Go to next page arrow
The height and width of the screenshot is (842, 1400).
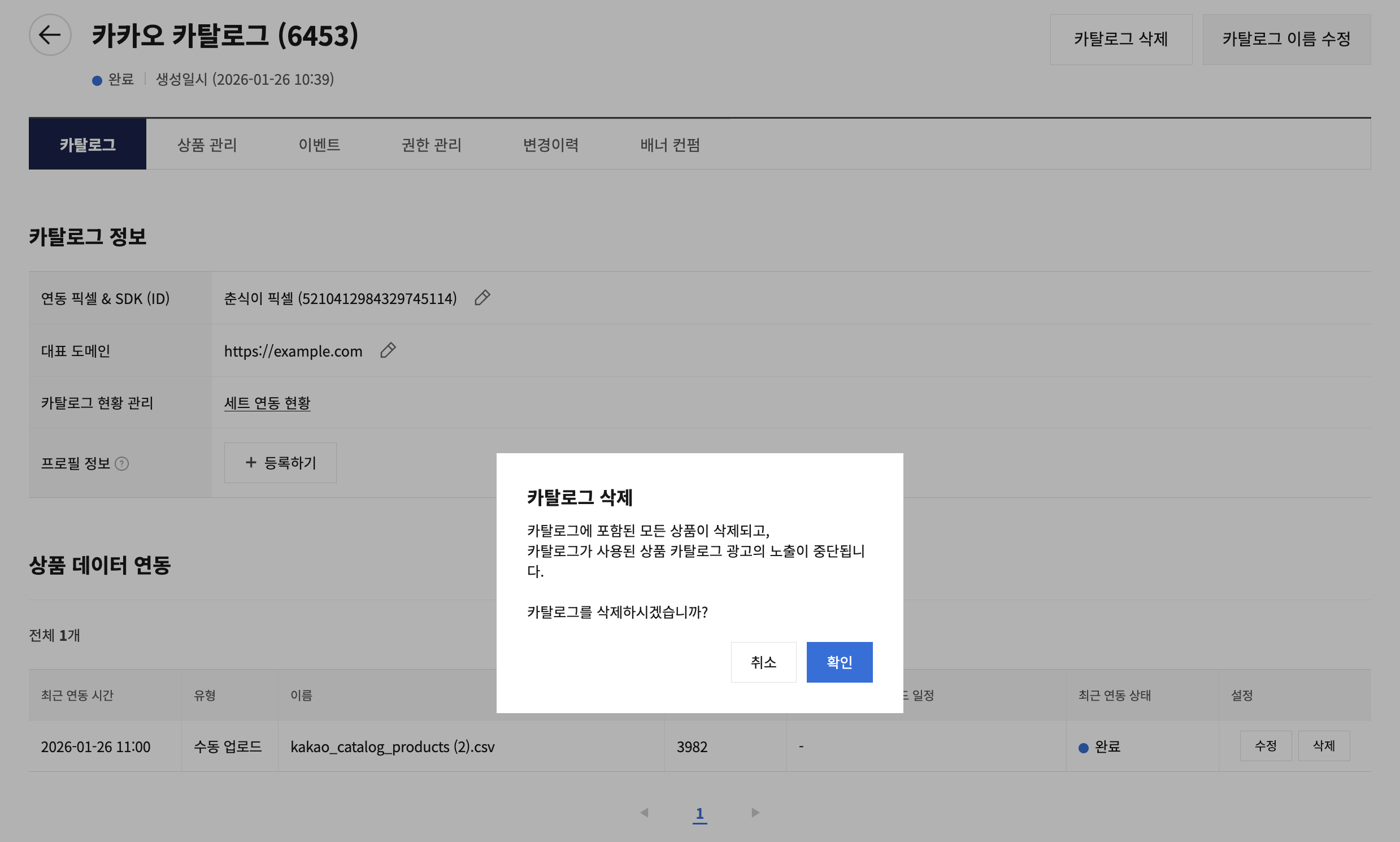755,813
